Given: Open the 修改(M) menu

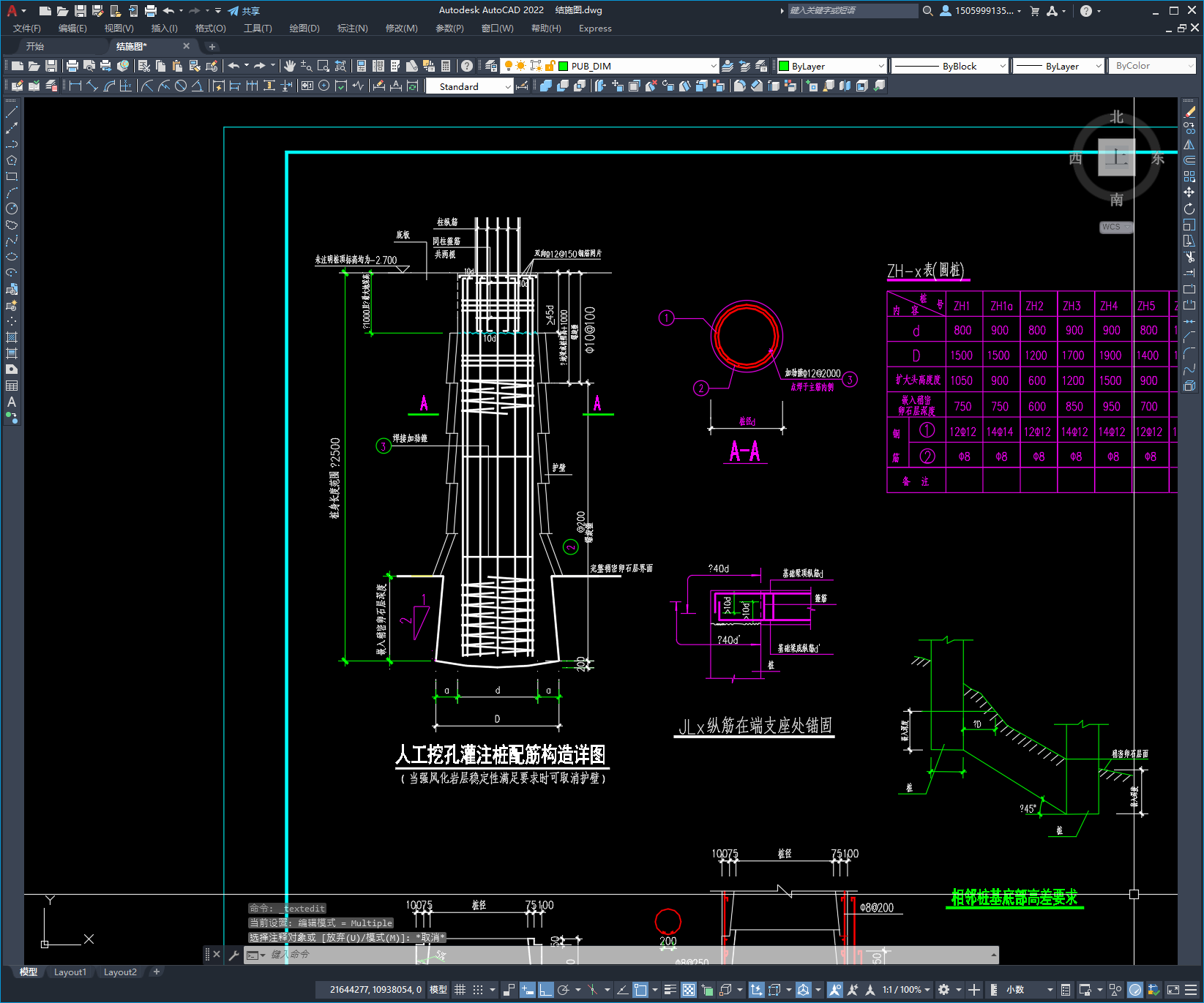Looking at the screenshot, I should coord(401,29).
